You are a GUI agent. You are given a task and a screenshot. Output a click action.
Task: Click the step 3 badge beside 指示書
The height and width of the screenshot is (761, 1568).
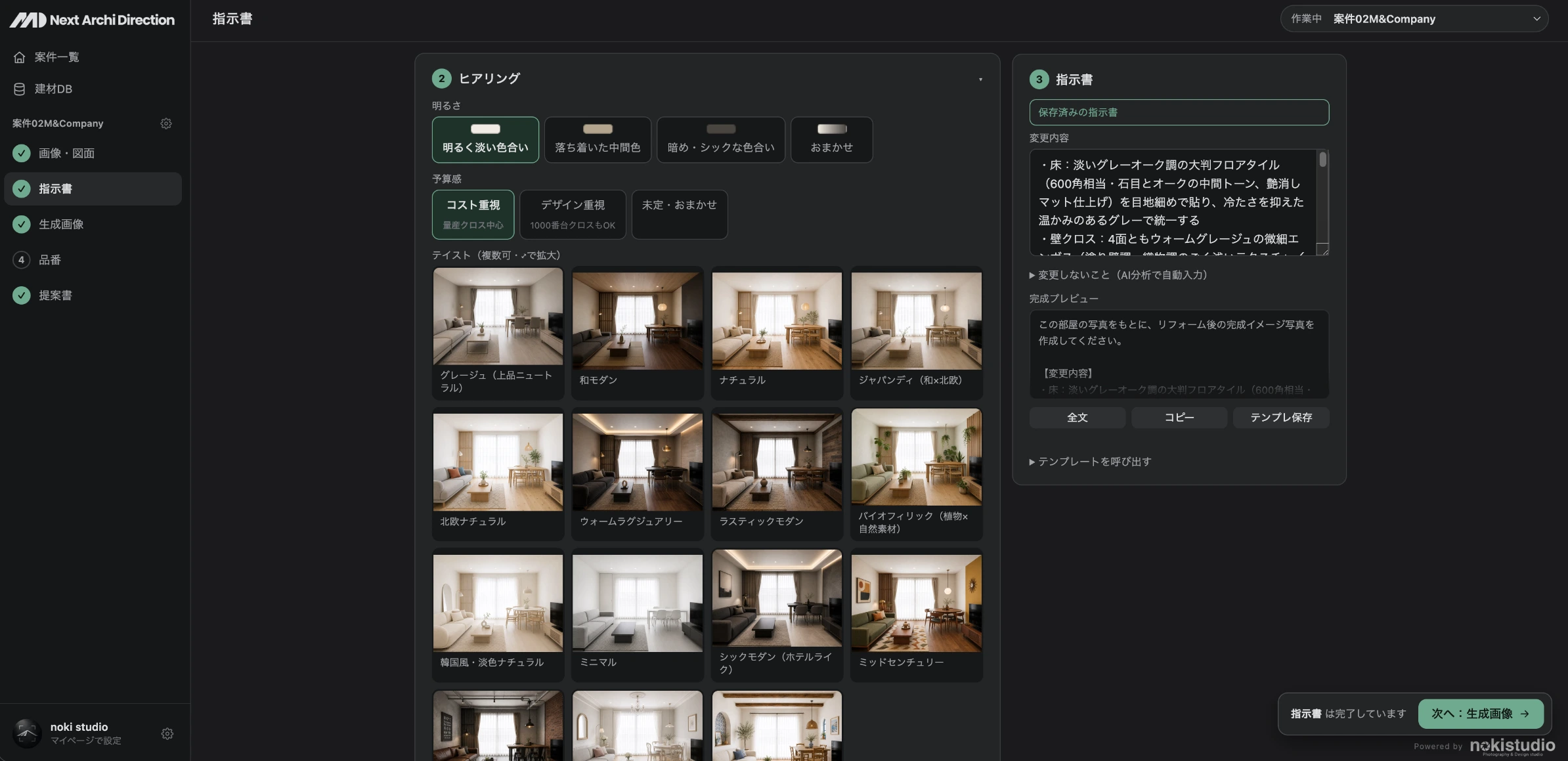click(x=1039, y=79)
